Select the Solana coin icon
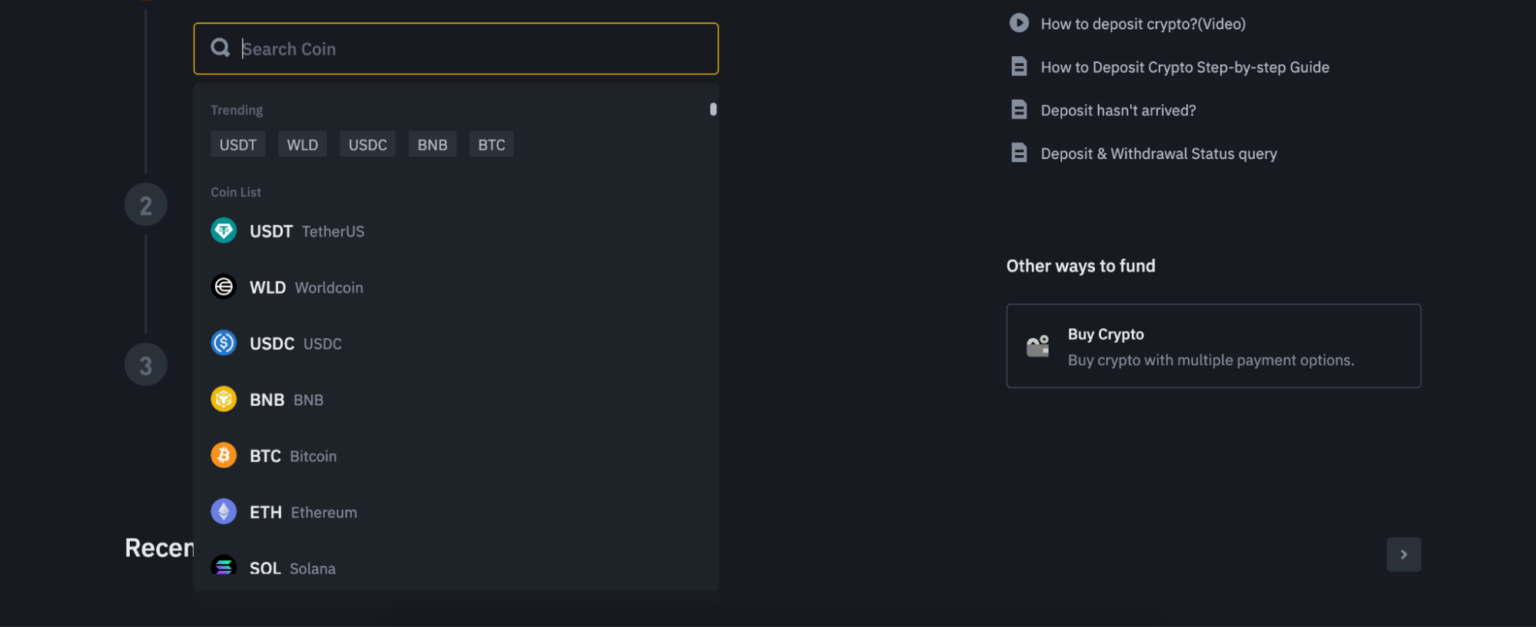Screen dimensions: 1536x627 pos(223,567)
